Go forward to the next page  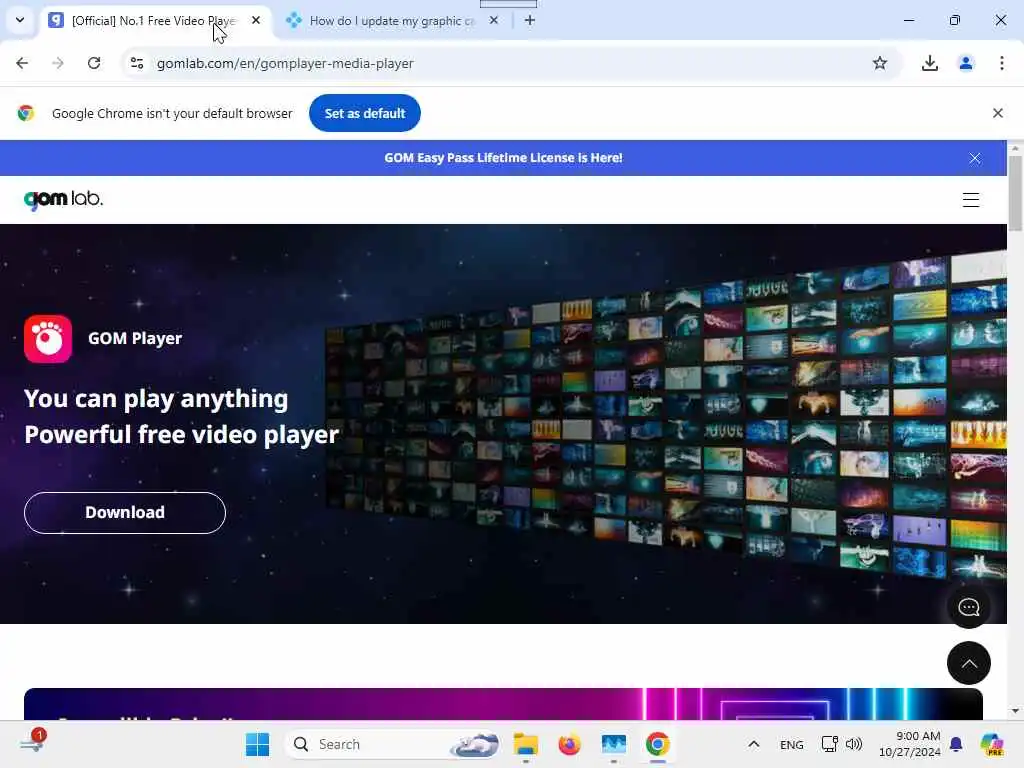coord(58,63)
